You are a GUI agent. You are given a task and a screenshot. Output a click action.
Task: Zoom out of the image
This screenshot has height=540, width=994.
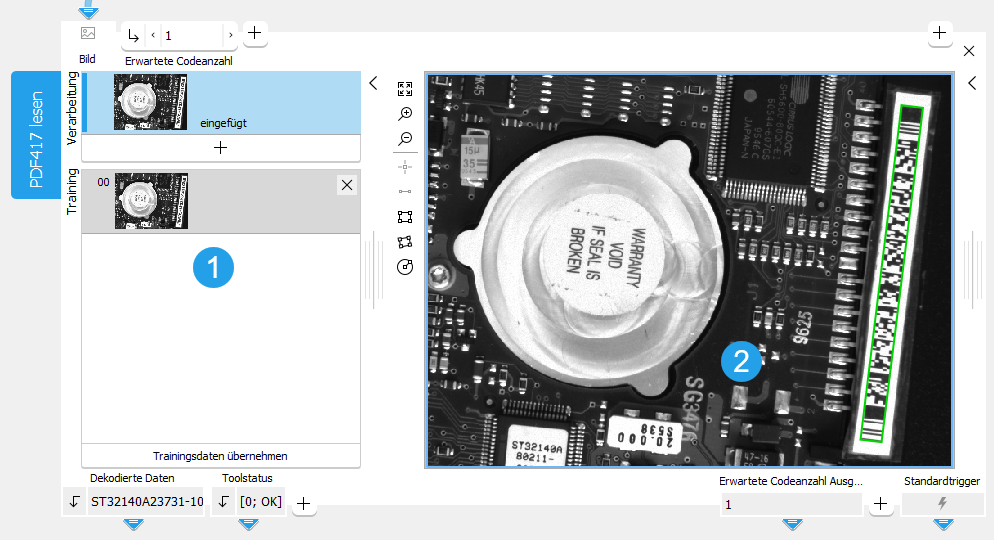(405, 139)
